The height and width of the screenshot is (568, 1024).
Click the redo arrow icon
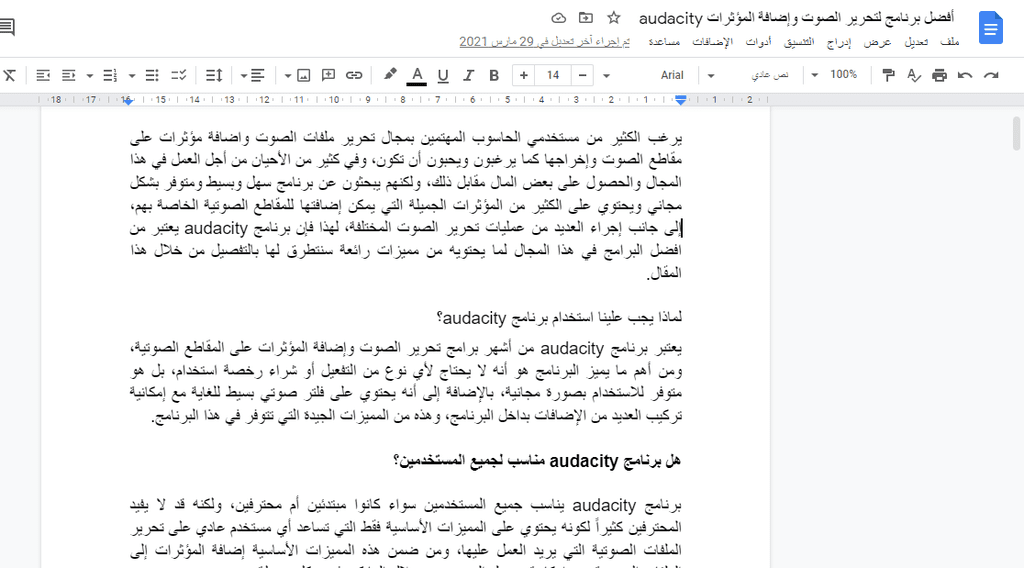coord(991,76)
